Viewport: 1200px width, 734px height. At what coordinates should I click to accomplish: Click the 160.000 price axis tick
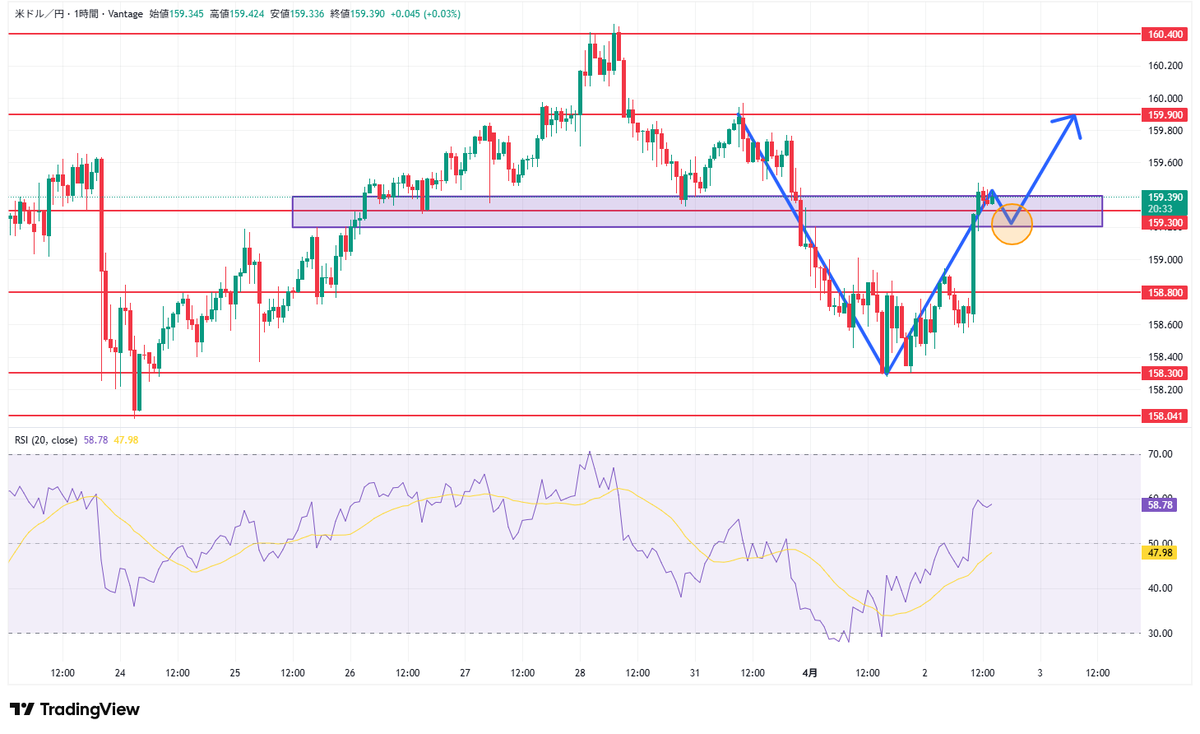(x=1165, y=99)
